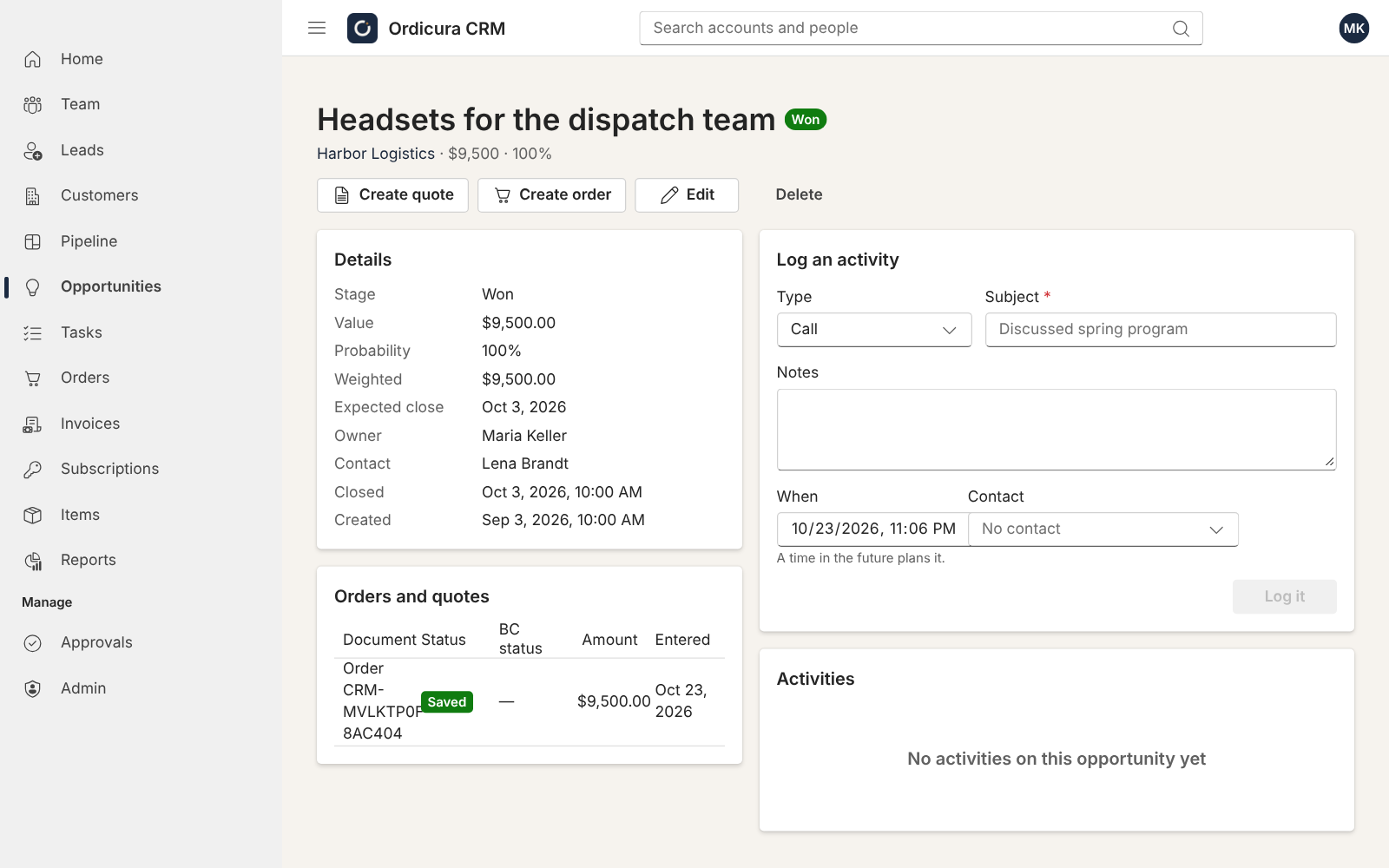Click the Won status badge

(x=806, y=120)
